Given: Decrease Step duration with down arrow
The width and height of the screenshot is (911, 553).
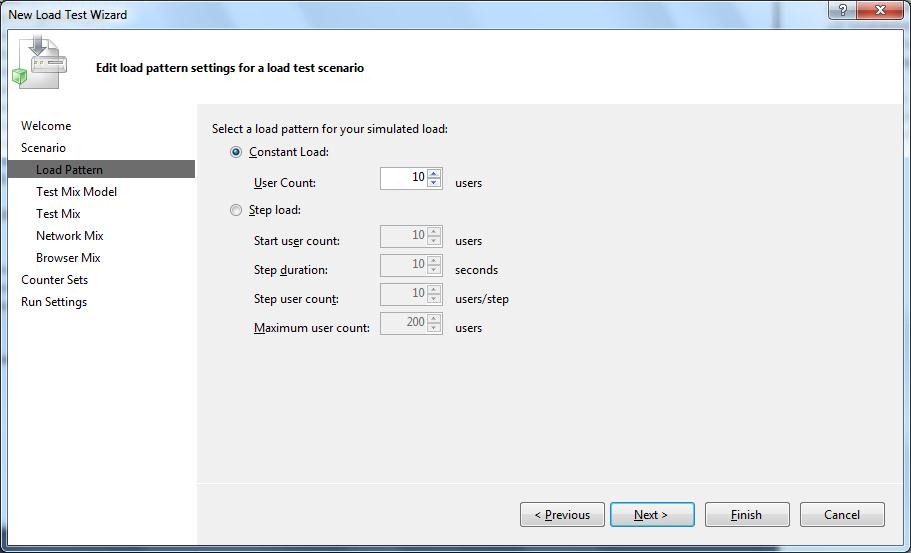Looking at the screenshot, I should 434,270.
